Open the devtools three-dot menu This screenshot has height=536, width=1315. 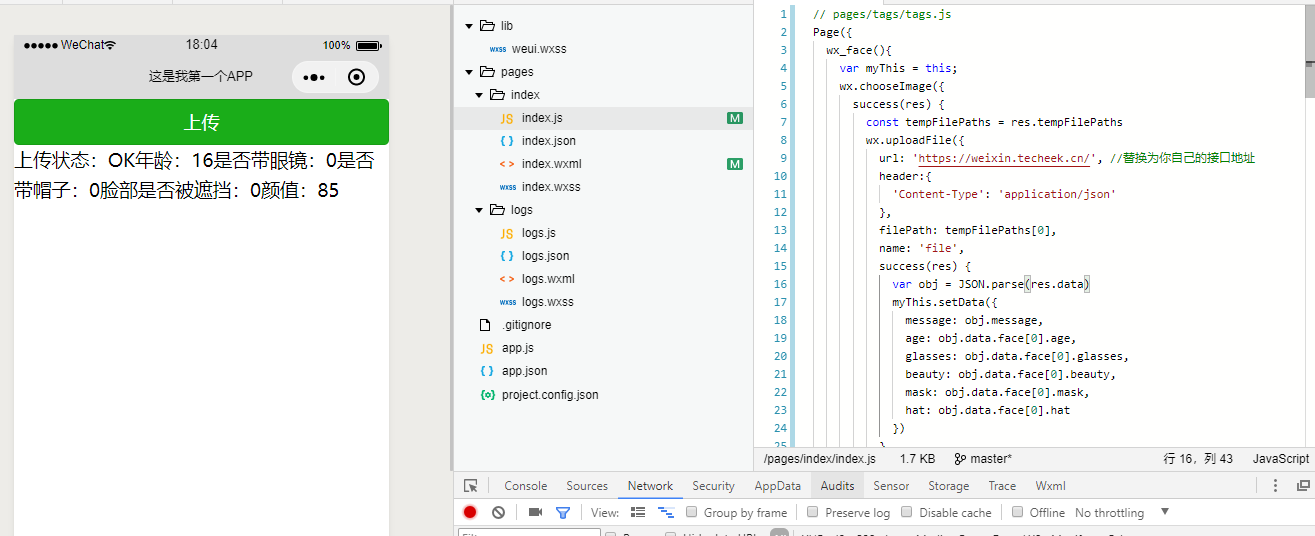(x=1275, y=486)
